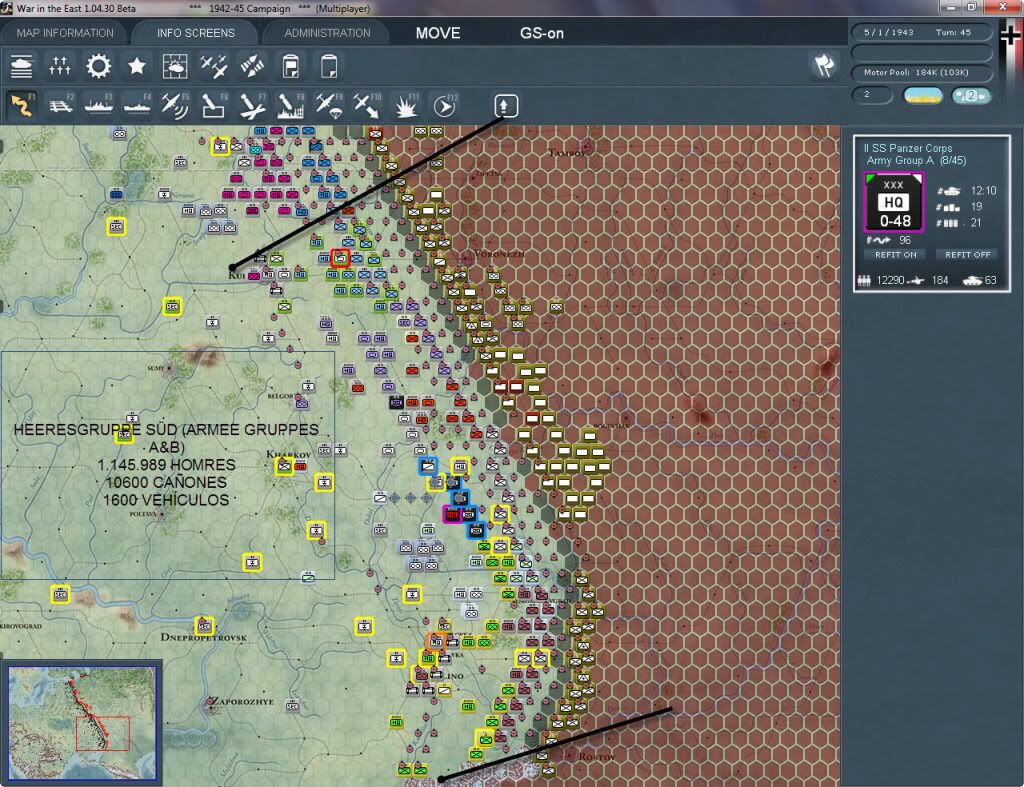
Task: Click the Kharkov city label
Action: [x=288, y=454]
